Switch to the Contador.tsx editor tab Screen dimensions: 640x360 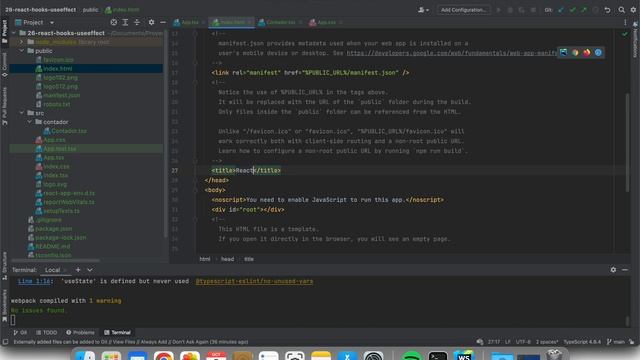tap(280, 22)
